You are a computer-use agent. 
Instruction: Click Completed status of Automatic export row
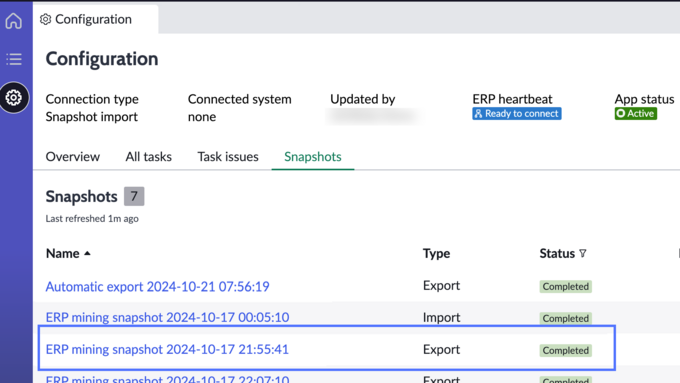566,286
